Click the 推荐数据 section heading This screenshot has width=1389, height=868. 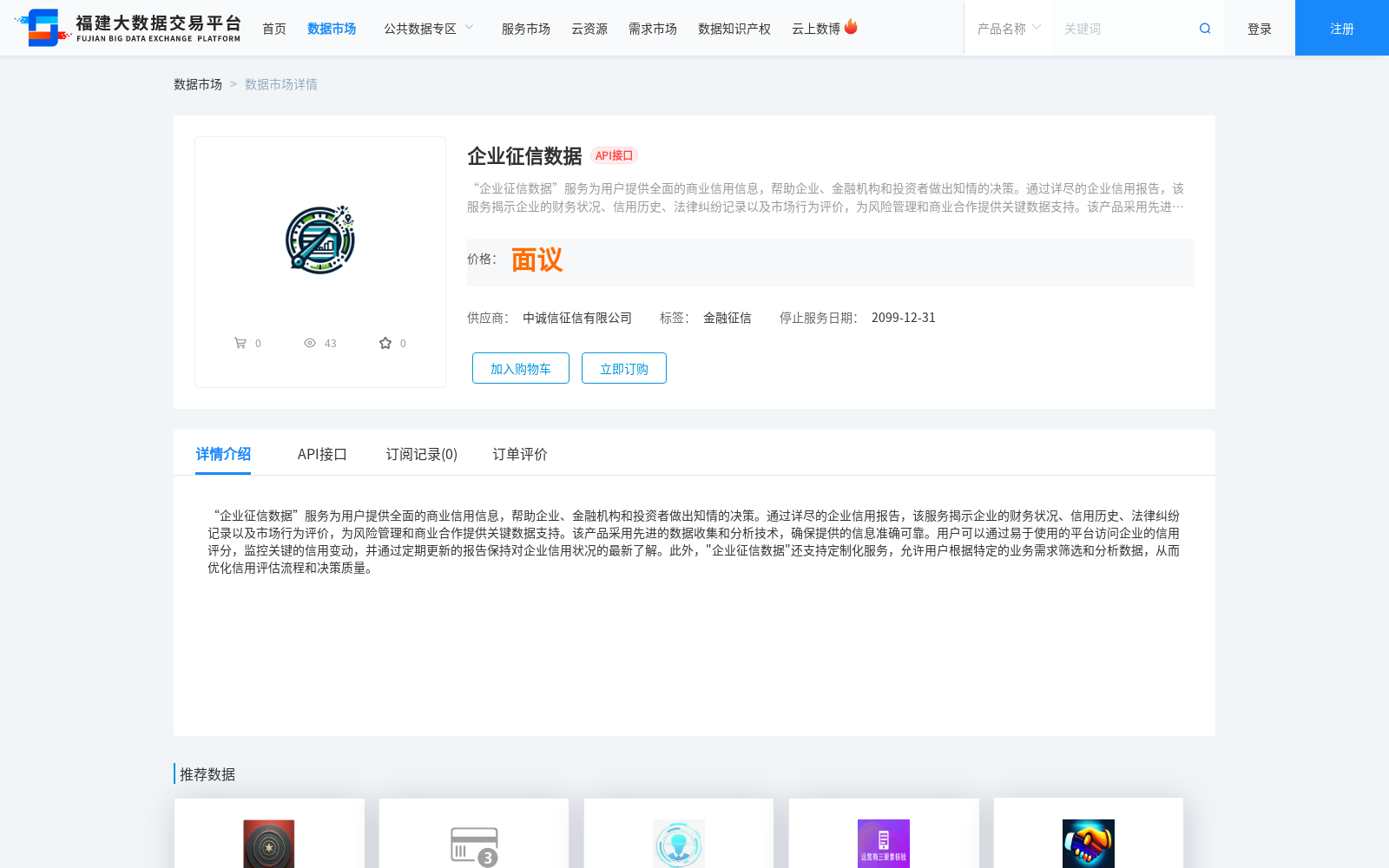[x=207, y=774]
